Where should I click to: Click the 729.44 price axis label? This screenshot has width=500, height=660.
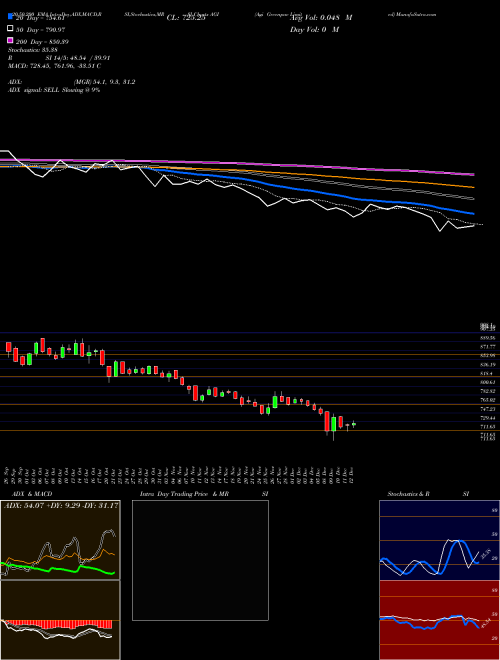(x=488, y=418)
